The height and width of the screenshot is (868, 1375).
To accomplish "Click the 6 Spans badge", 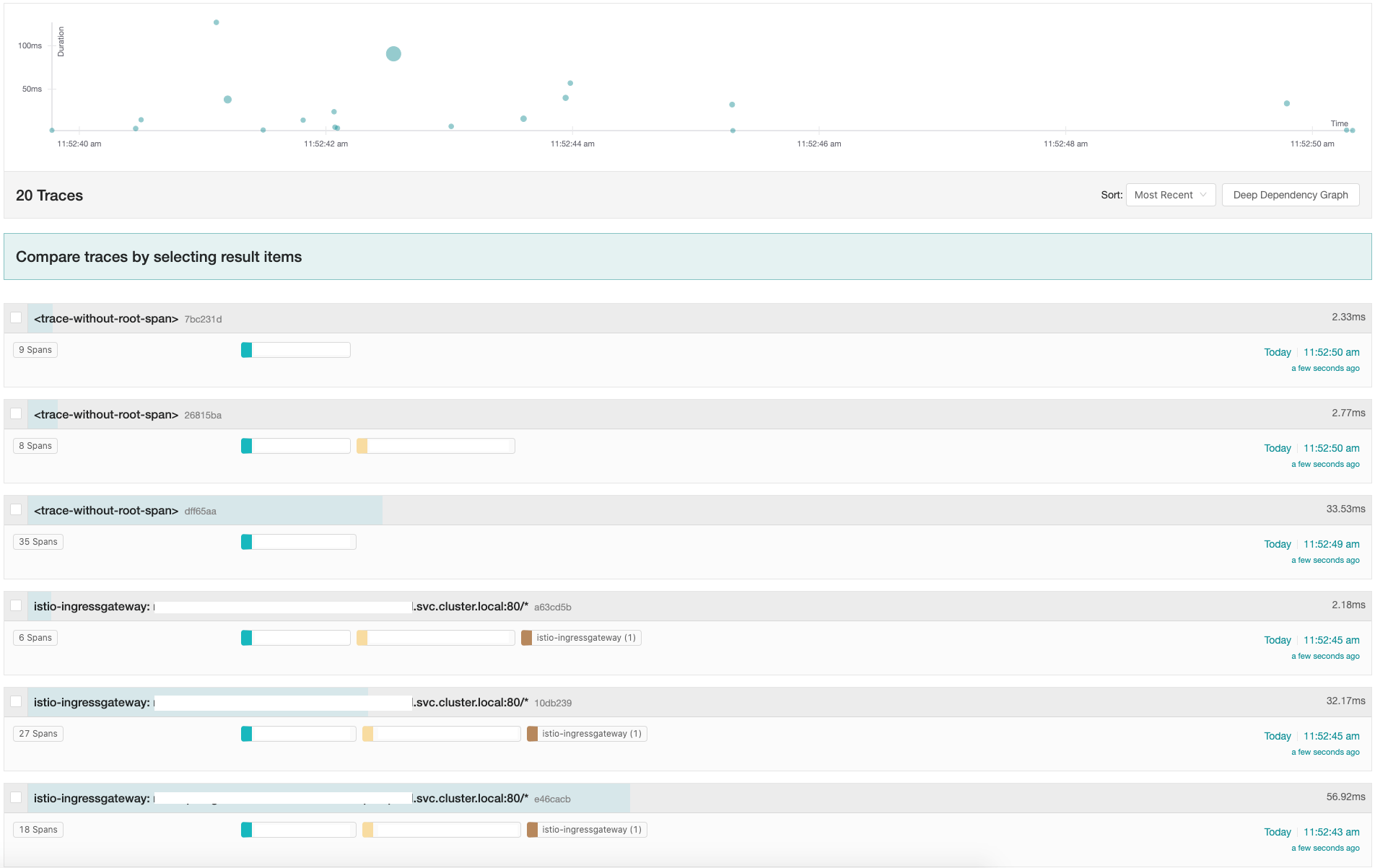I will click(35, 638).
